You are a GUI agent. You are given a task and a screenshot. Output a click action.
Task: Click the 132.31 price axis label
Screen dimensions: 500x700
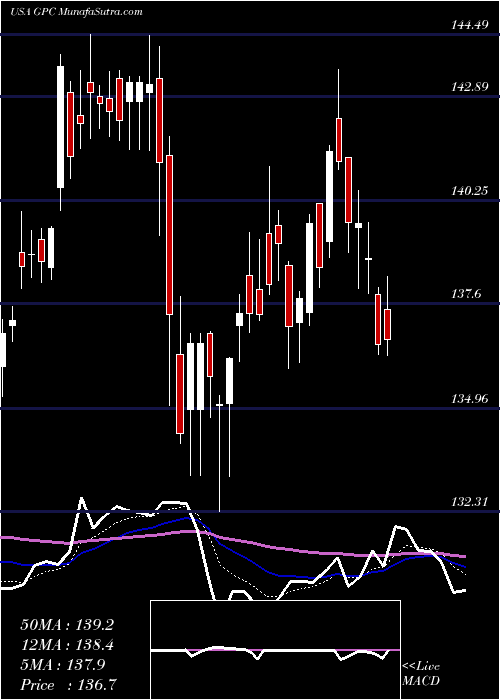[x=470, y=502]
